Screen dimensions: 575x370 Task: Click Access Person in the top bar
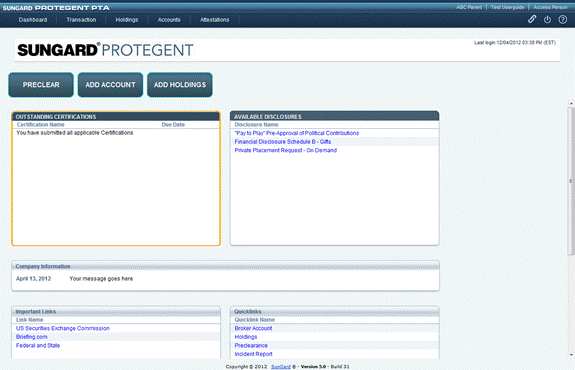[550, 7]
